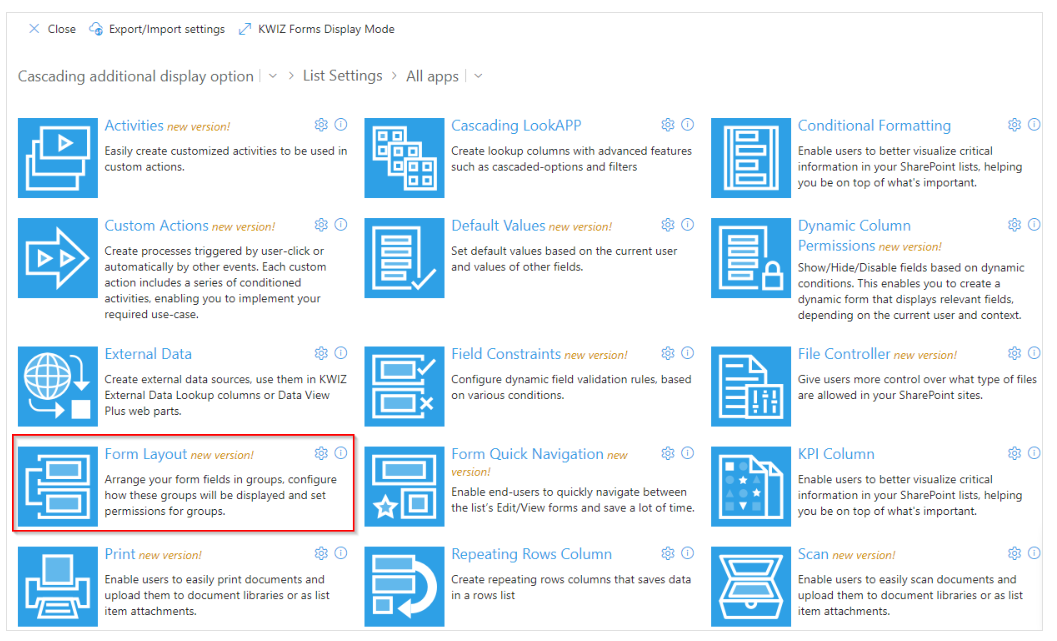
Task: Click Close in the top toolbar
Action: click(x=52, y=29)
